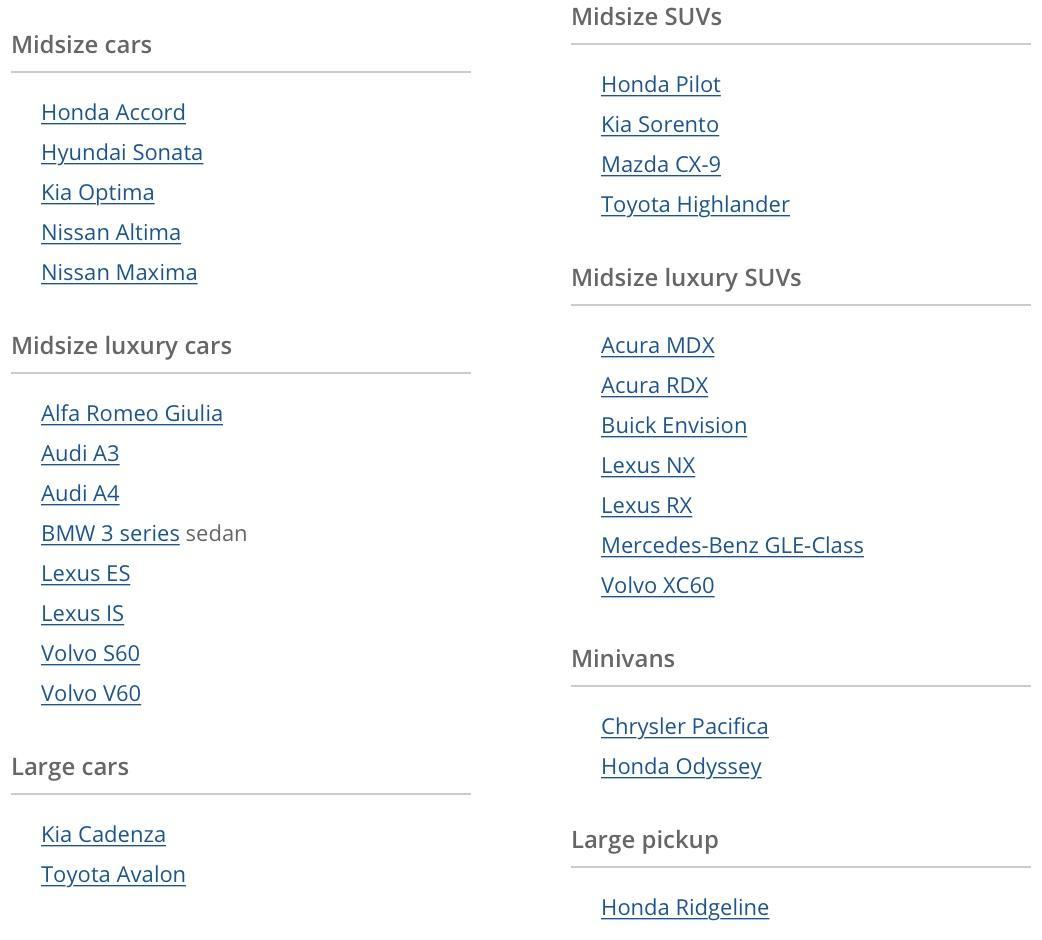This screenshot has width=1042, height=940.
Task: Click the Buick Envision link
Action: (x=674, y=425)
